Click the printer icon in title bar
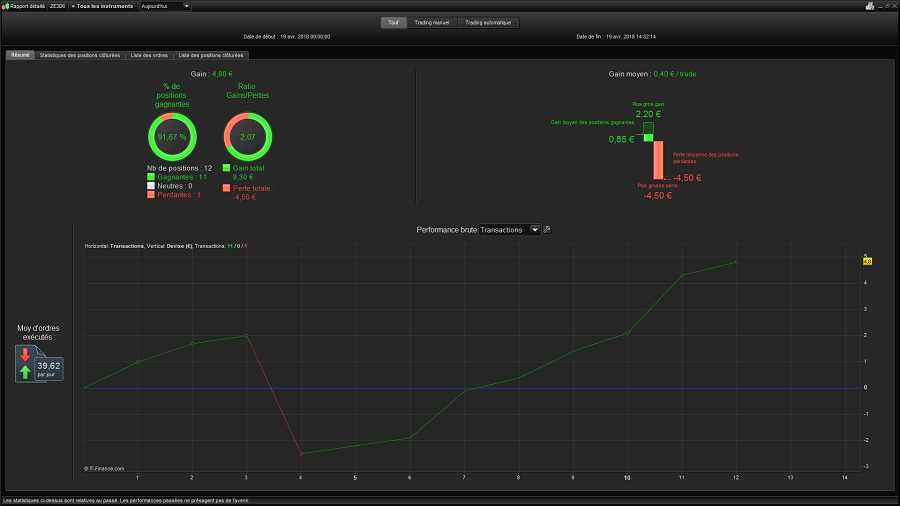 (x=870, y=6)
